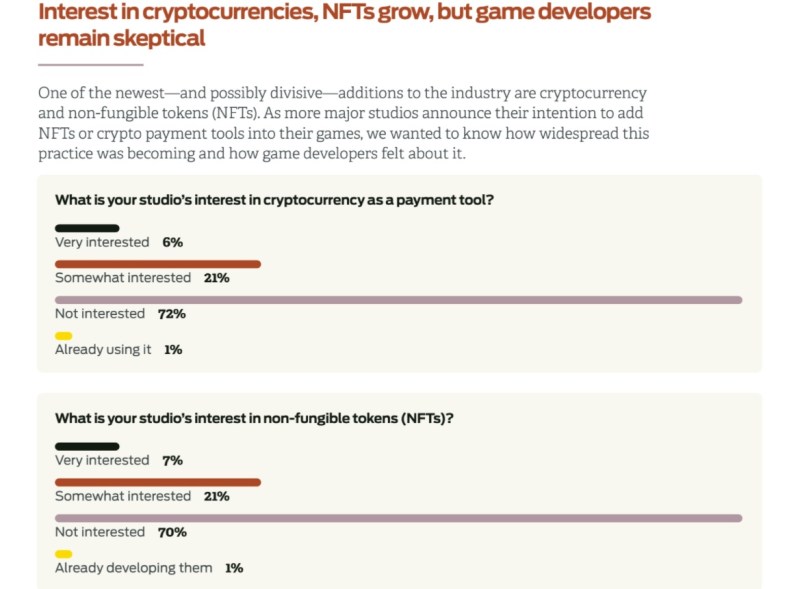This screenshot has width=800, height=589.
Task: Click the black Very interested NFT bar
Action: pyautogui.click(x=87, y=446)
